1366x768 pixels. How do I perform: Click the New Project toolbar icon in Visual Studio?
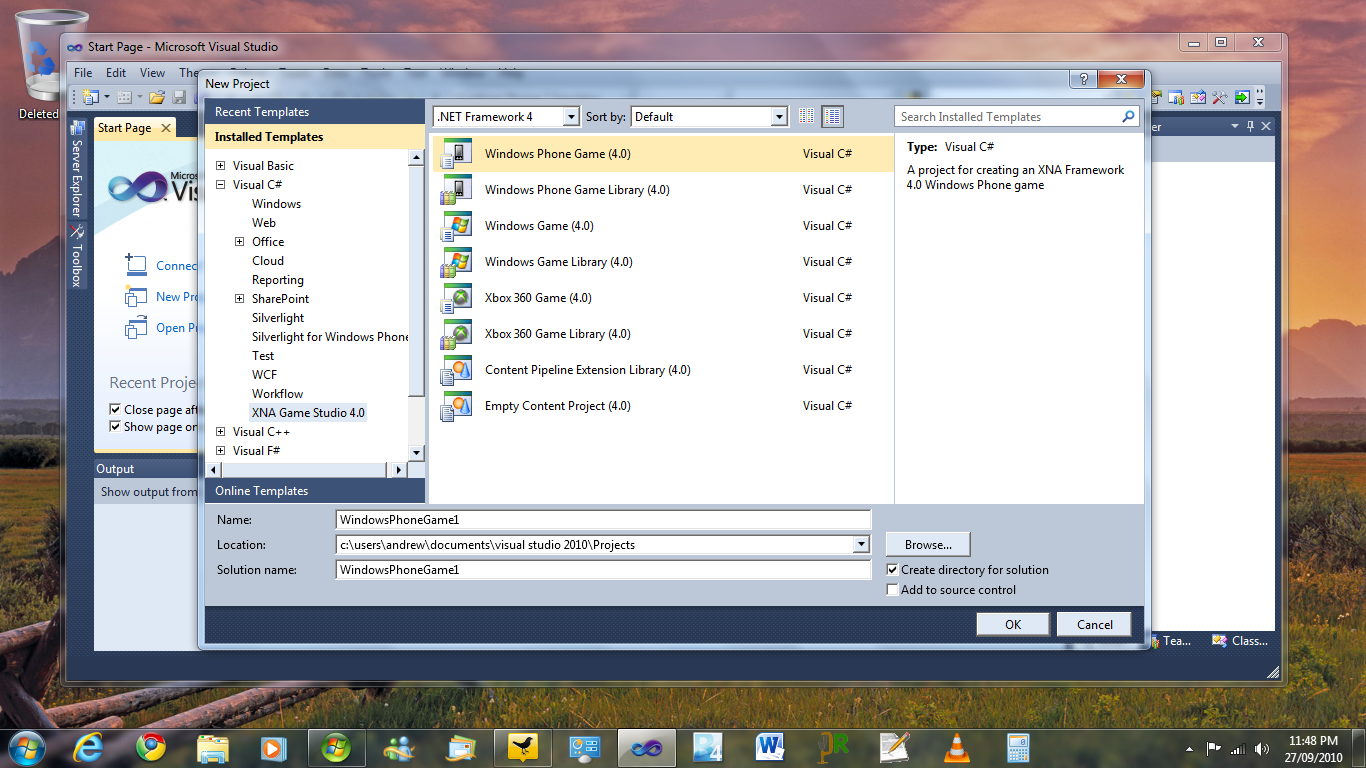click(92, 97)
